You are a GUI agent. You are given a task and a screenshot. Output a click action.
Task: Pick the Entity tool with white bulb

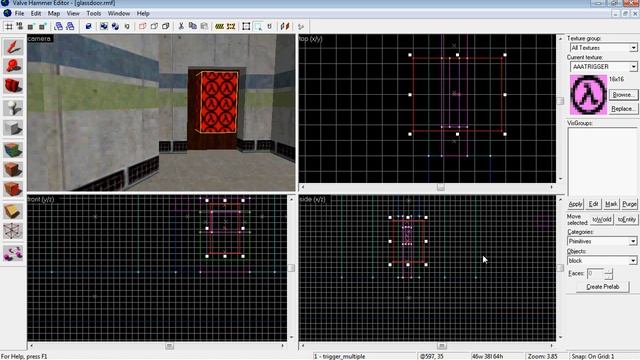coord(13,108)
